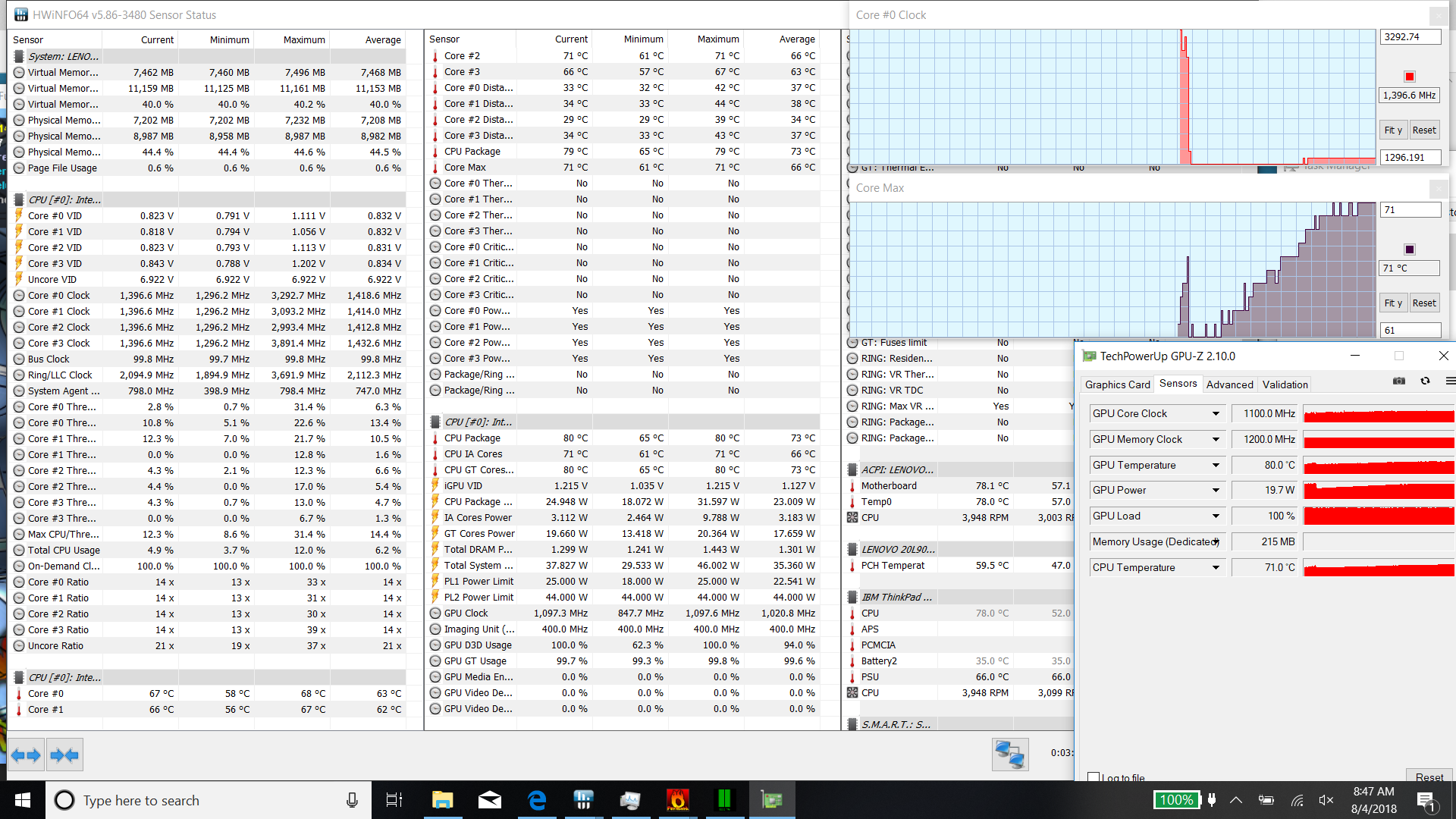Click Reset in Core #0 Clock graph
The width and height of the screenshot is (1456, 819).
click(x=1424, y=130)
